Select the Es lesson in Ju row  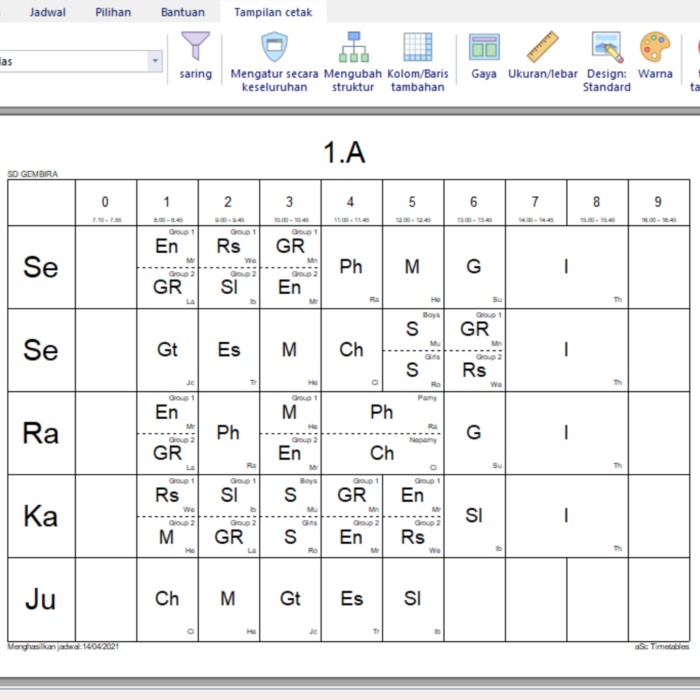(351, 598)
